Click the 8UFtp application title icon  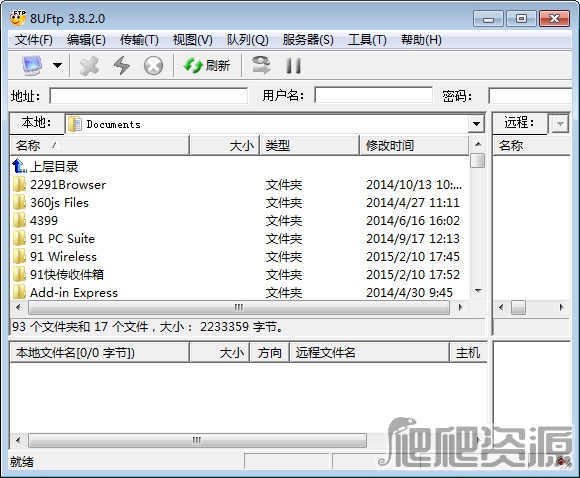coord(17,18)
